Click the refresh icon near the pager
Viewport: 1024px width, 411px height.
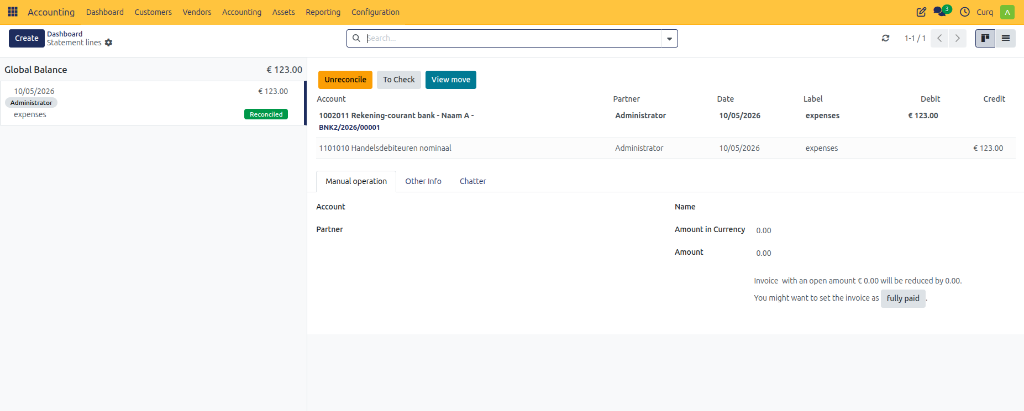coord(886,39)
